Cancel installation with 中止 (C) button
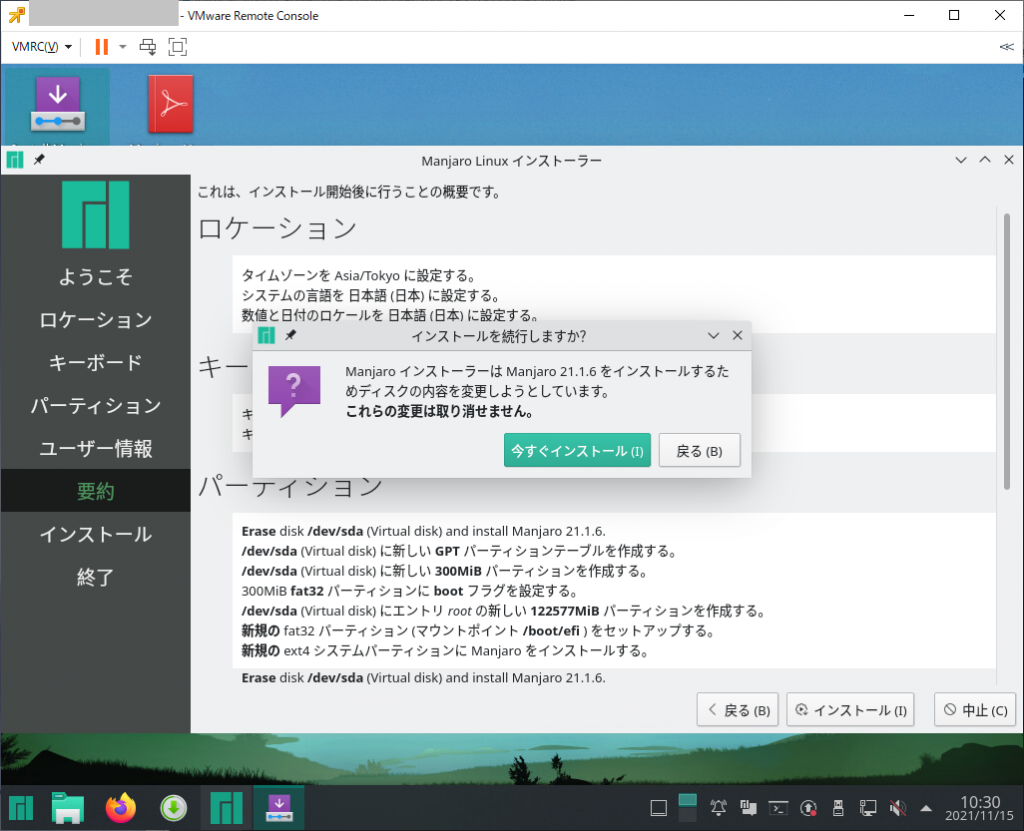This screenshot has width=1024, height=831. tap(975, 709)
